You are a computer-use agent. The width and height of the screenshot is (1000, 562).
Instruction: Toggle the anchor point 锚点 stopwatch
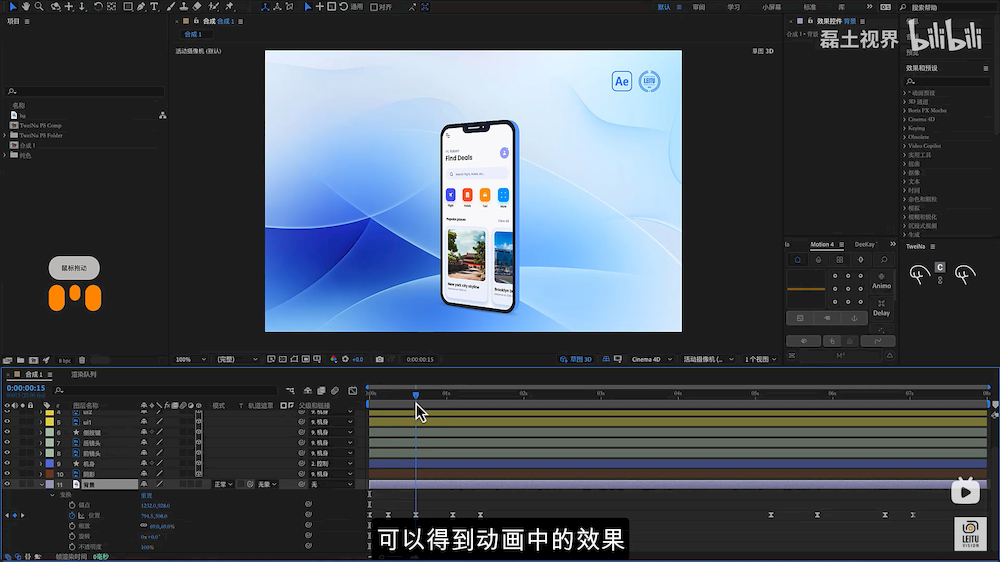pyautogui.click(x=72, y=505)
